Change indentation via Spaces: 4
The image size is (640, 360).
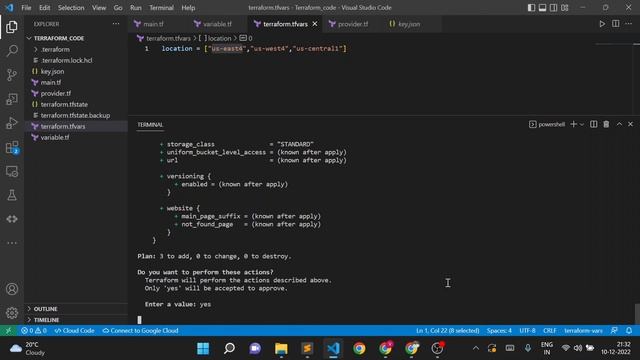click(x=499, y=330)
